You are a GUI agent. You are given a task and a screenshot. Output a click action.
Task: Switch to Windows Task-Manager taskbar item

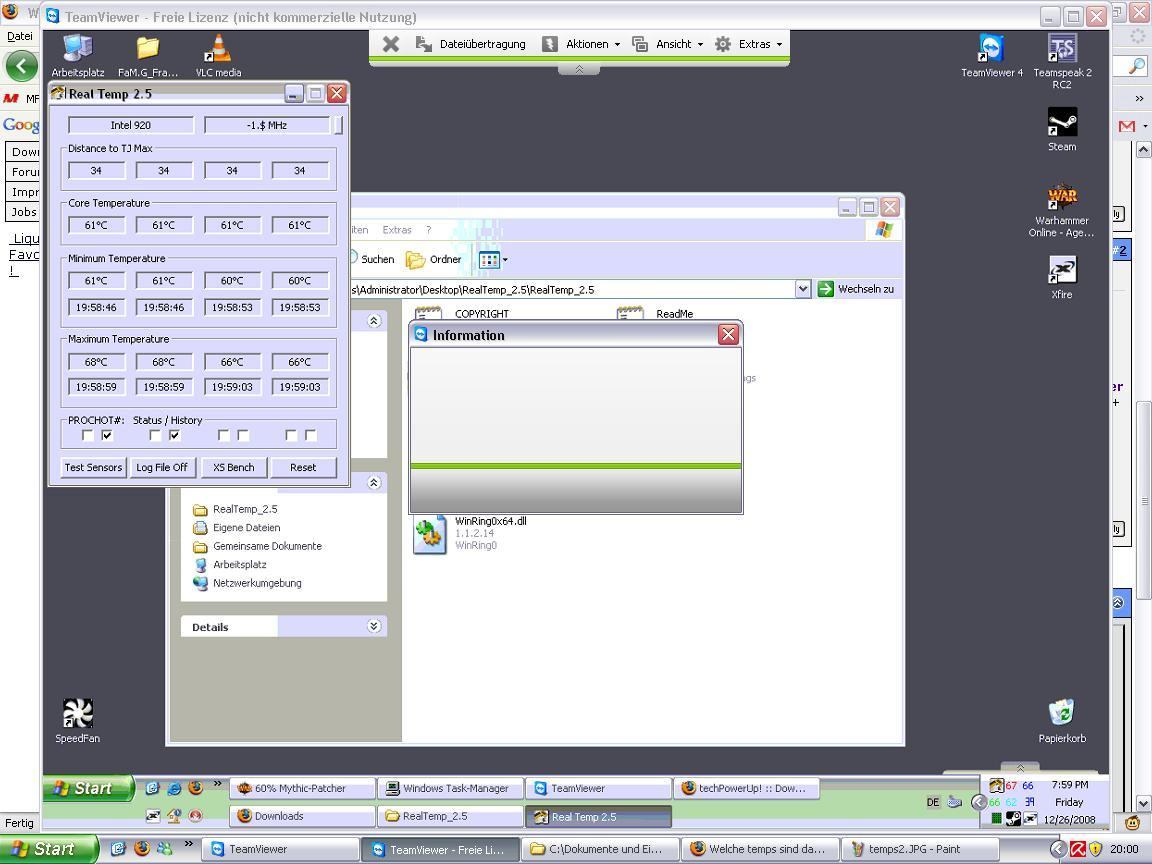[x=450, y=788]
